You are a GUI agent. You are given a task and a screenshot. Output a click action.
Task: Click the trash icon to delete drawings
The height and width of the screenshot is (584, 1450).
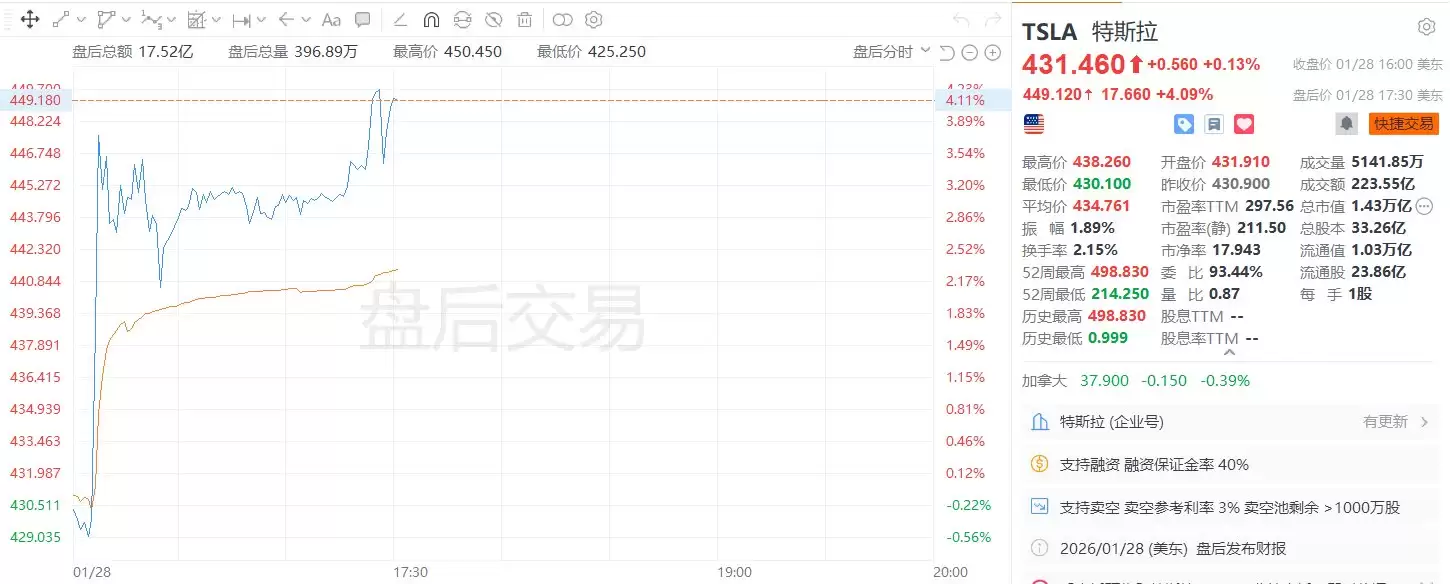(525, 19)
